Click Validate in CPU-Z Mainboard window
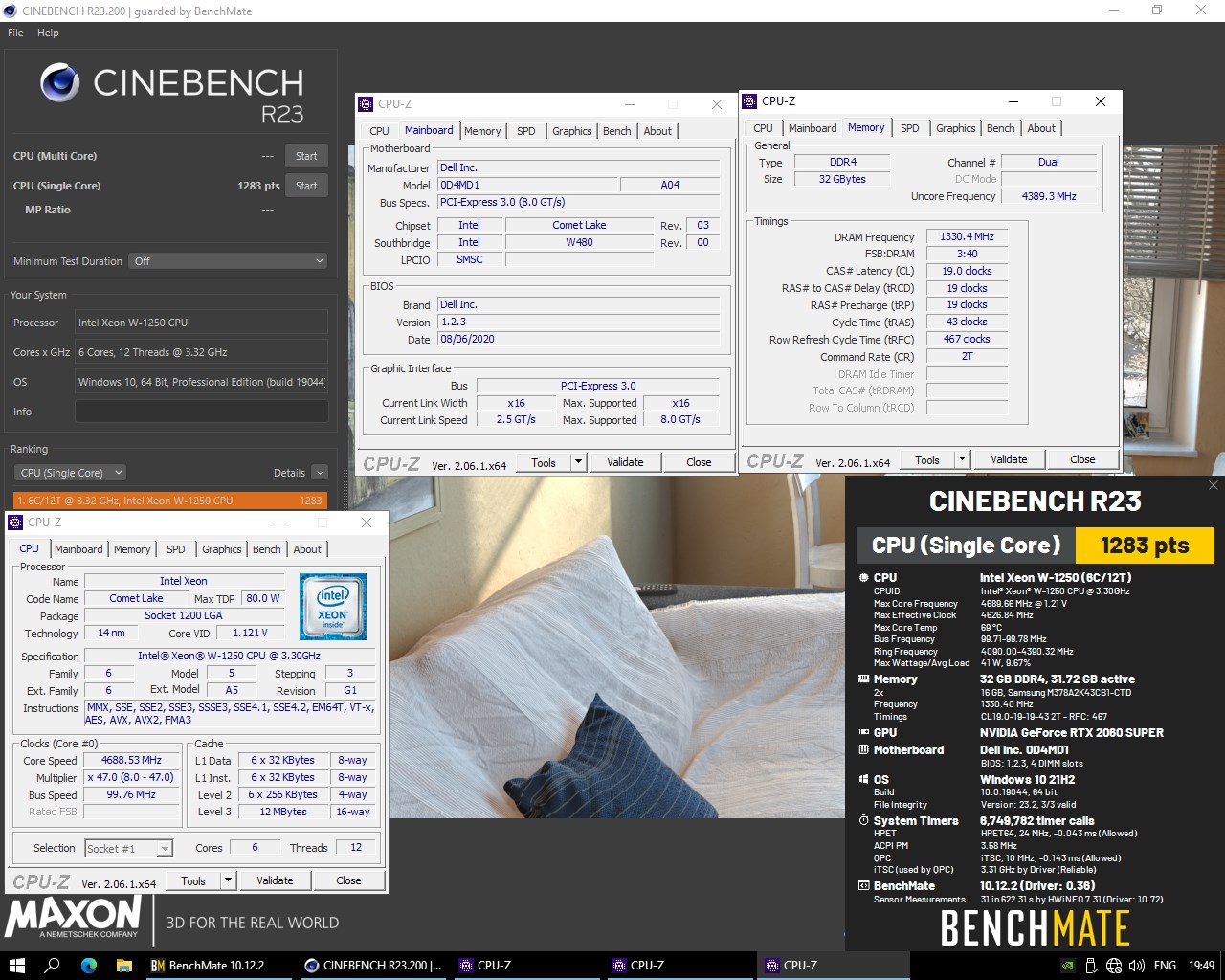The height and width of the screenshot is (980, 1225). pyautogui.click(x=625, y=462)
